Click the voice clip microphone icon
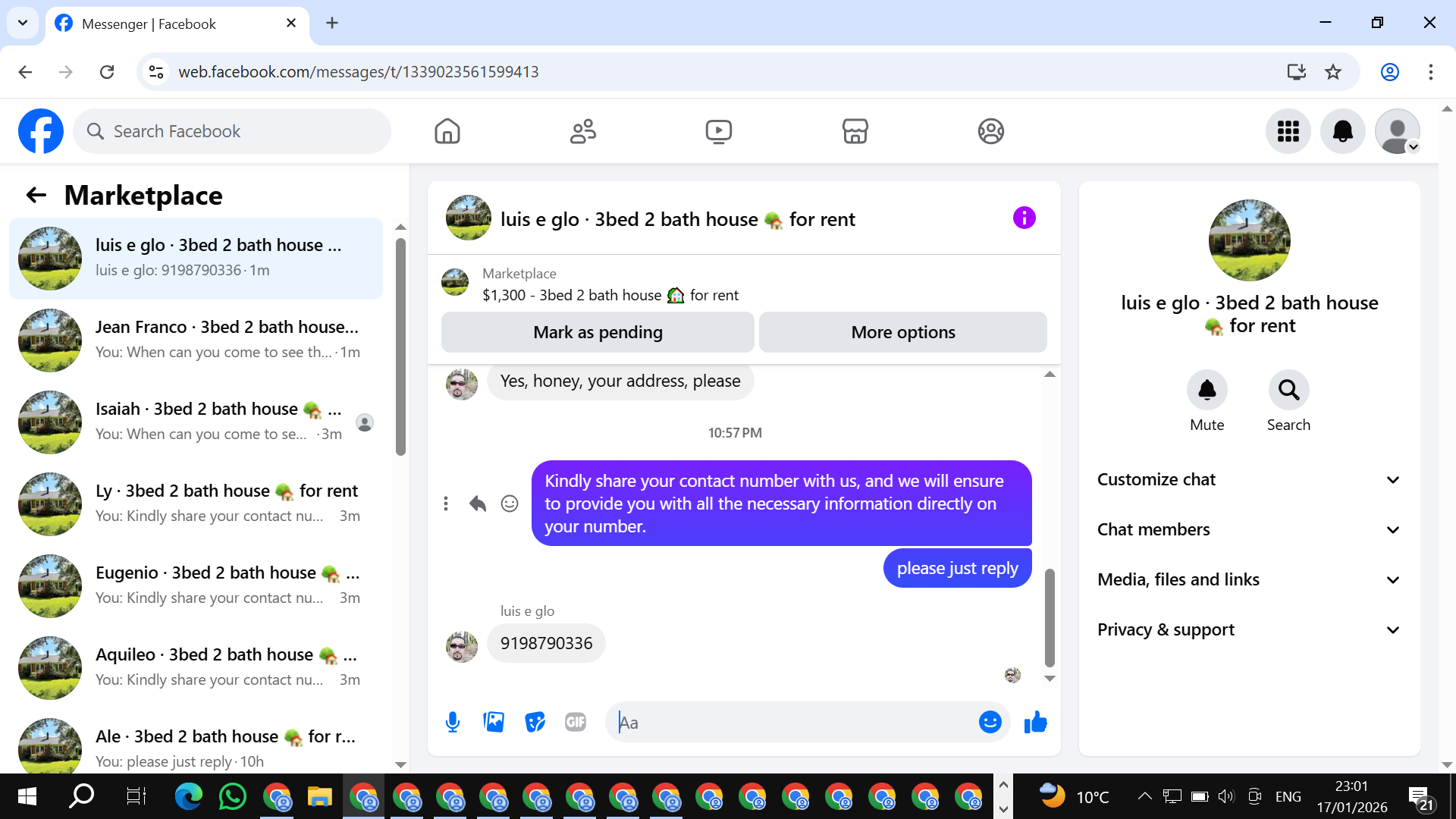Screen dimensions: 1456x819 pos(453,722)
